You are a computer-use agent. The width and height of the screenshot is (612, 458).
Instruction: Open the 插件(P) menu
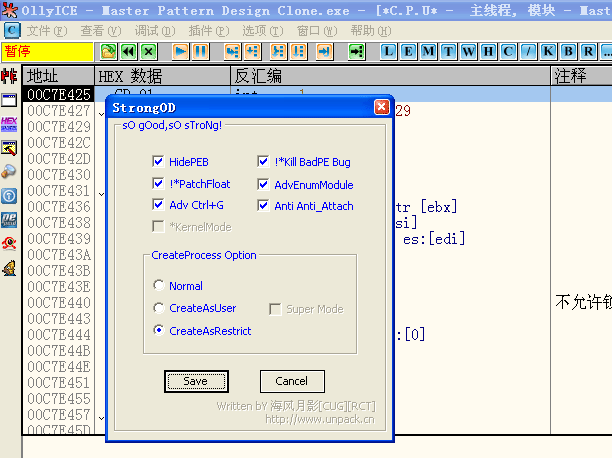click(x=209, y=30)
